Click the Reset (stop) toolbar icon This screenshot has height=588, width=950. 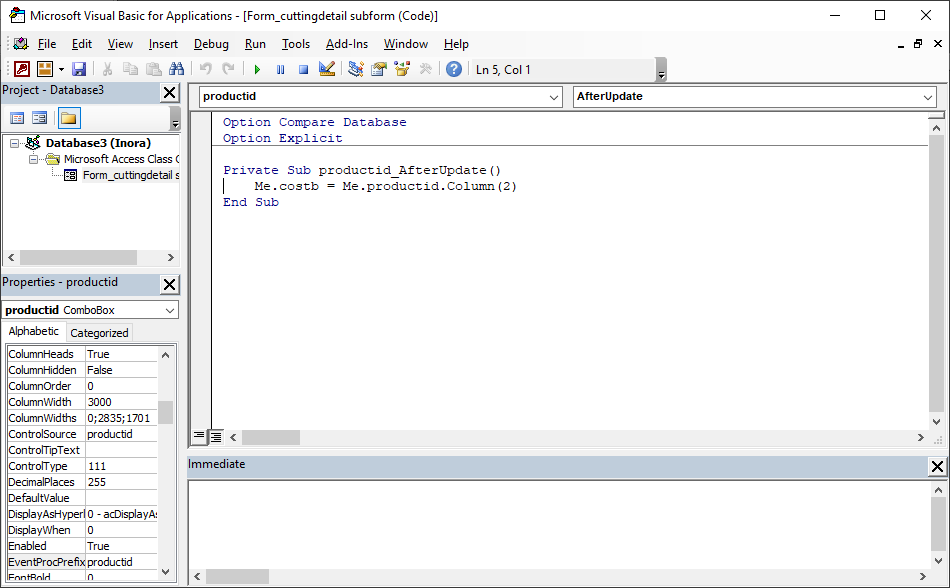[303, 69]
